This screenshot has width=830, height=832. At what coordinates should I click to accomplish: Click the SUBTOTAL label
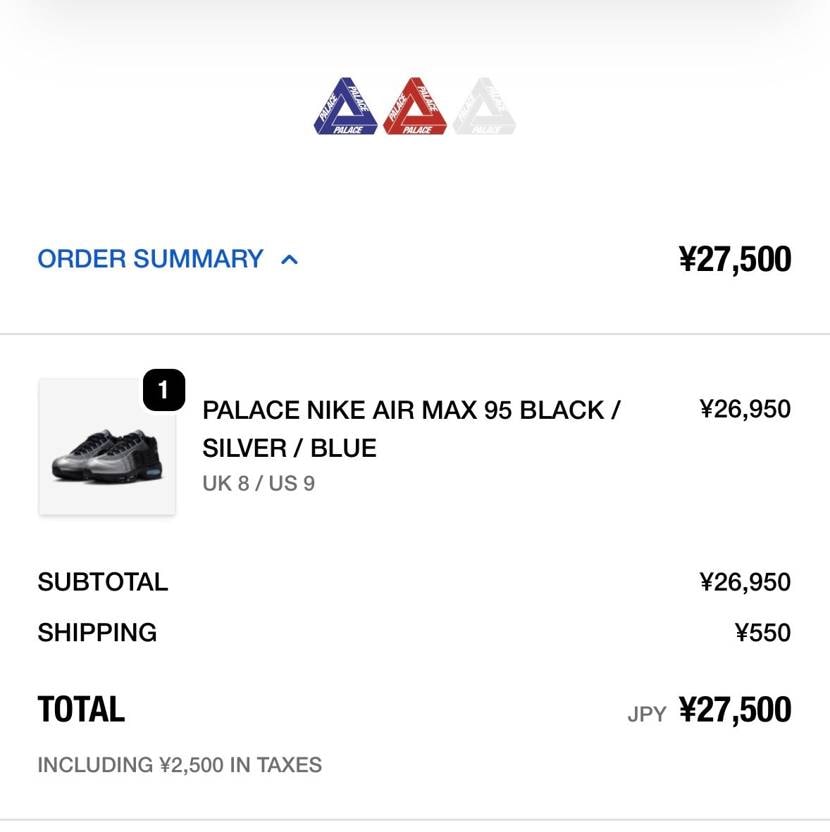(x=103, y=582)
